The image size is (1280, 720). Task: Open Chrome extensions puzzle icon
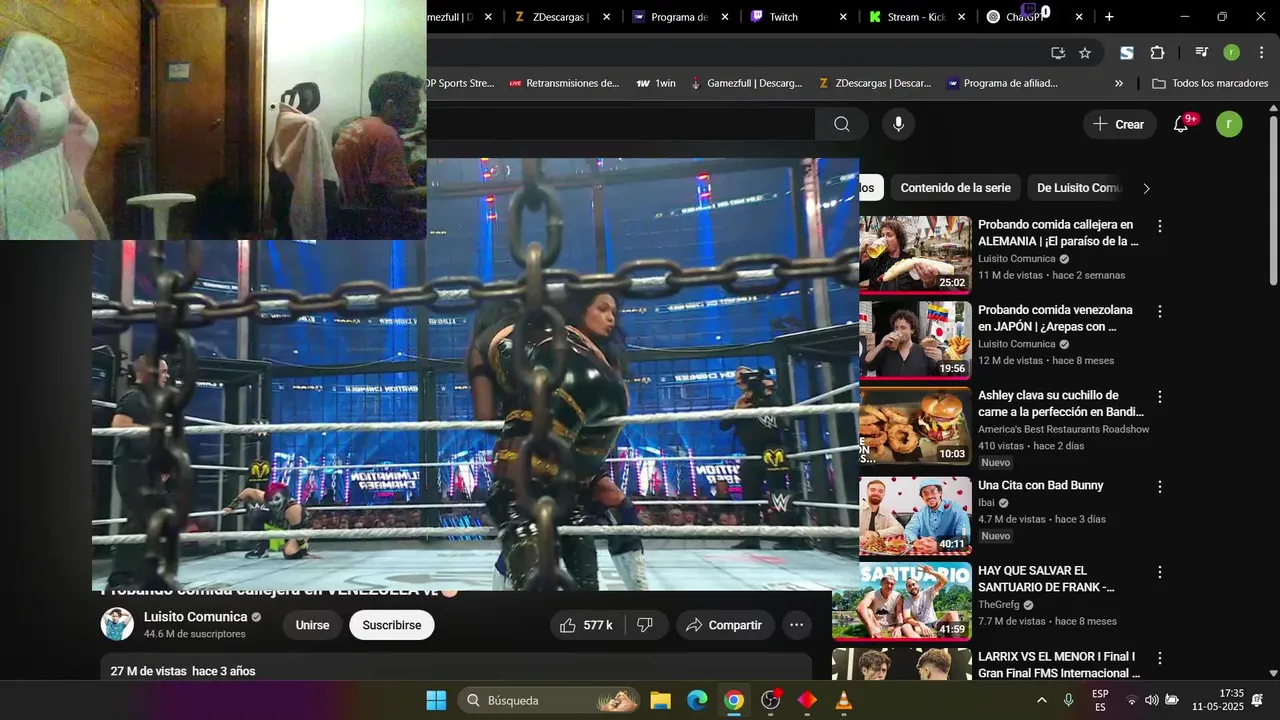tap(1158, 52)
